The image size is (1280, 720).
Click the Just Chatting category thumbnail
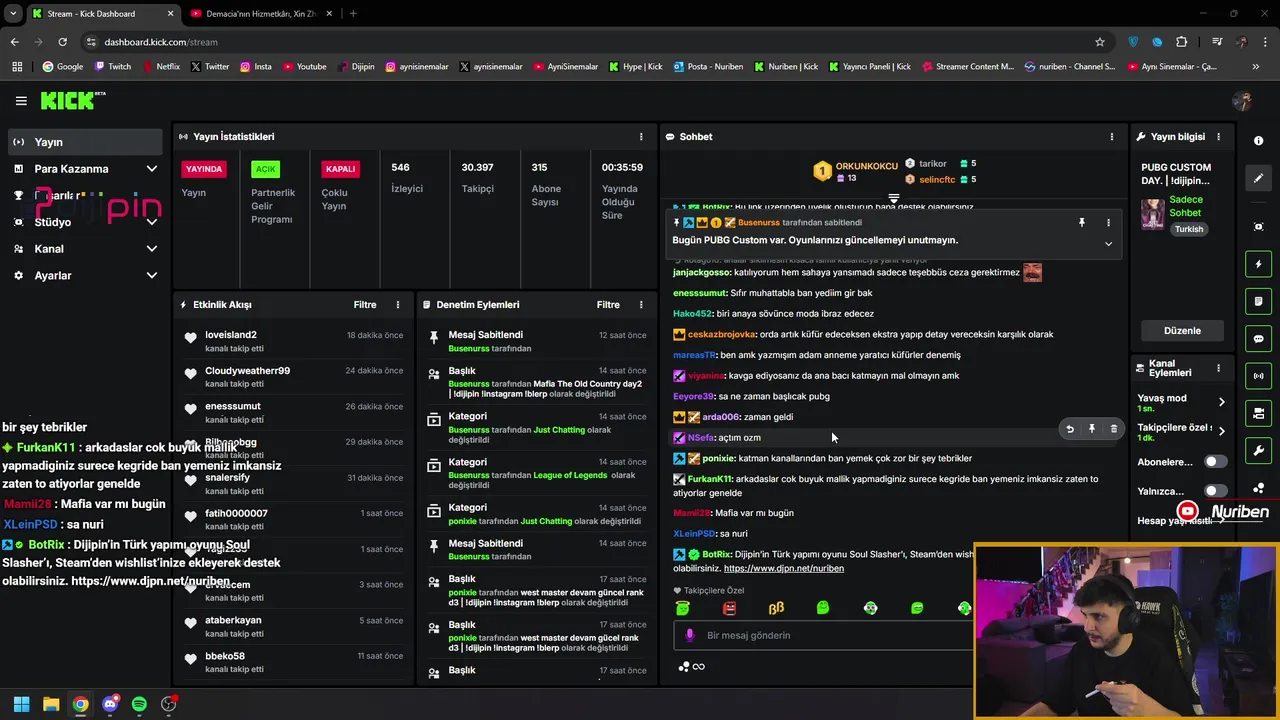1153,213
